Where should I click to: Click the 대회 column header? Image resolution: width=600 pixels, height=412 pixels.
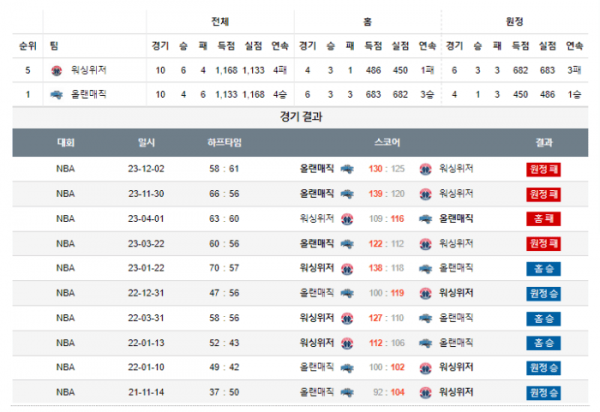point(65,143)
